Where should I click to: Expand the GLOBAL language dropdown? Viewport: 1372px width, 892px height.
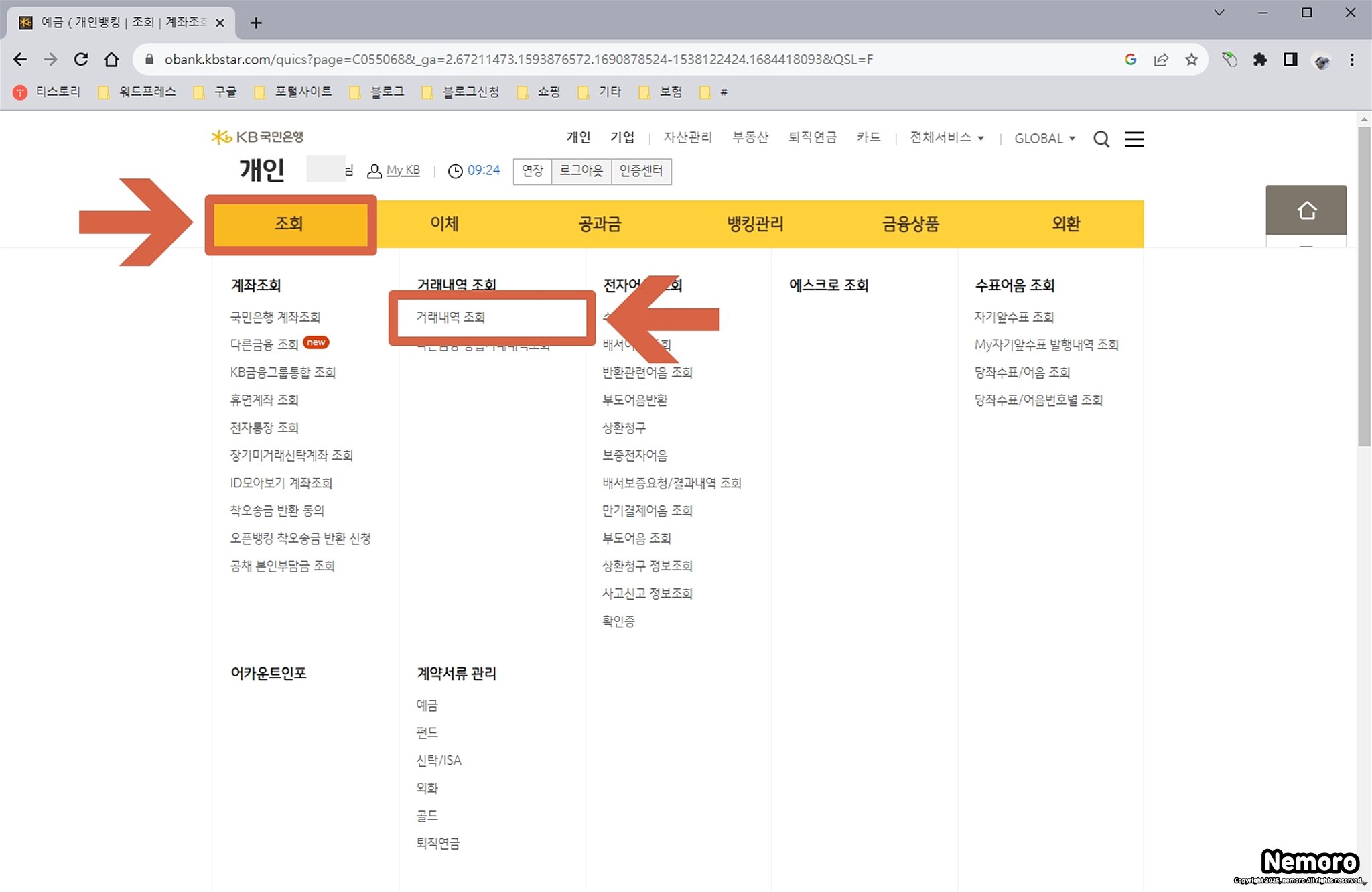[1044, 138]
